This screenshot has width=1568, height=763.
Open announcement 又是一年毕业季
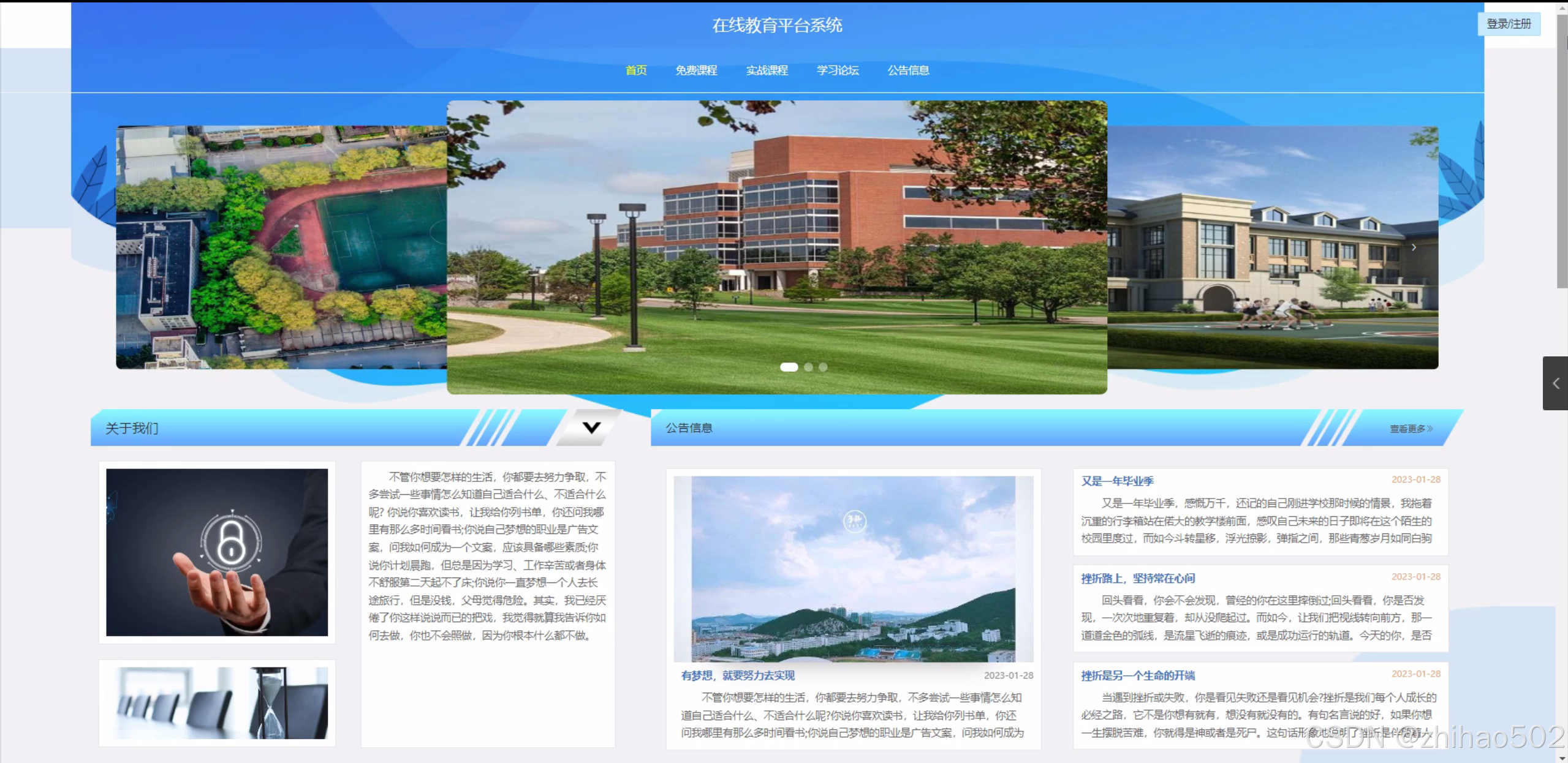[1117, 481]
